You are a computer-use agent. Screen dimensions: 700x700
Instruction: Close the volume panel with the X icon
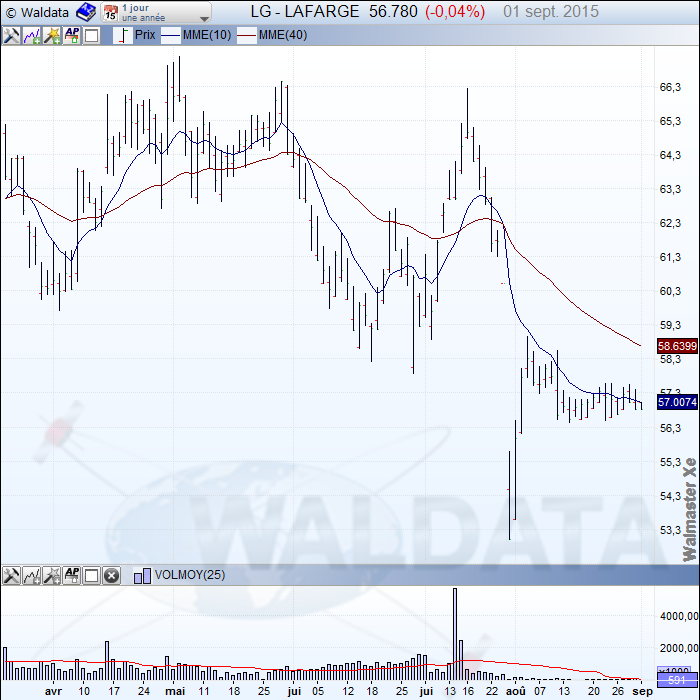112,575
